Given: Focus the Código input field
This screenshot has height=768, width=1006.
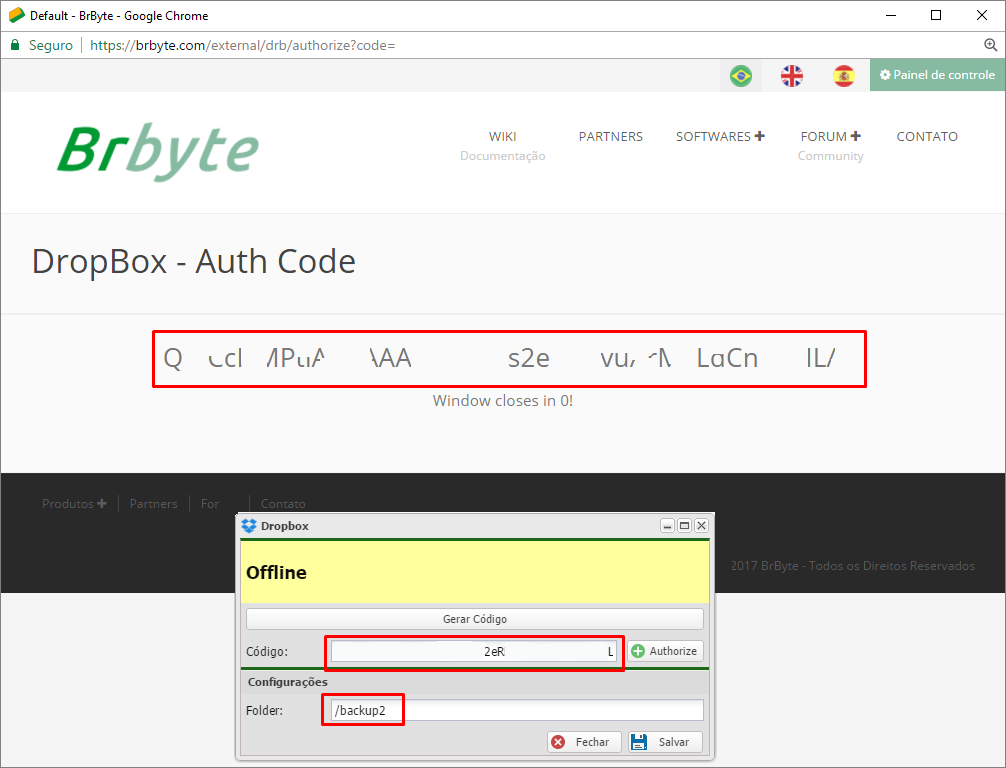Looking at the screenshot, I should pos(474,651).
